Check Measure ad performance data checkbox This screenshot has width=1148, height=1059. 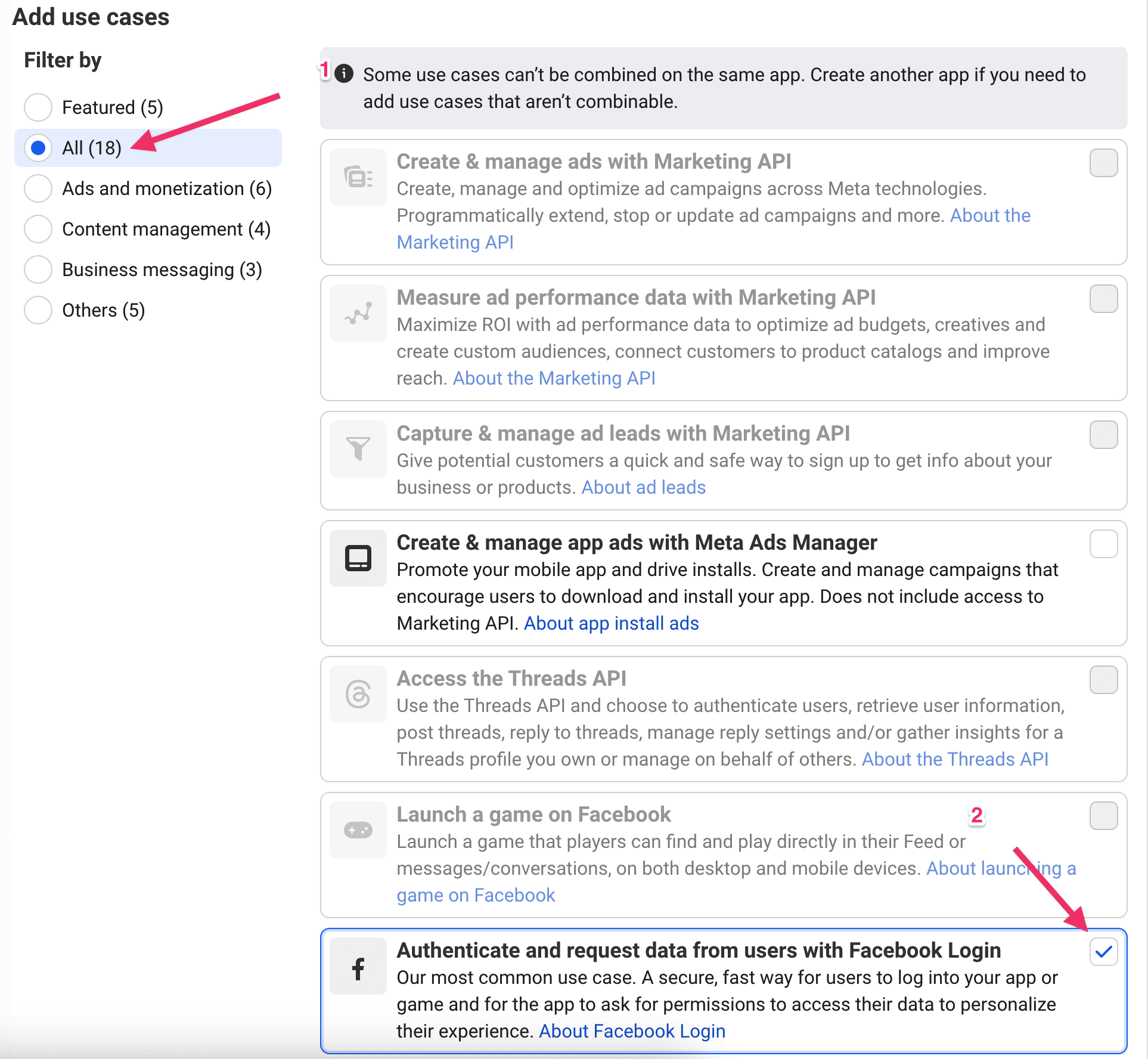point(1103,299)
